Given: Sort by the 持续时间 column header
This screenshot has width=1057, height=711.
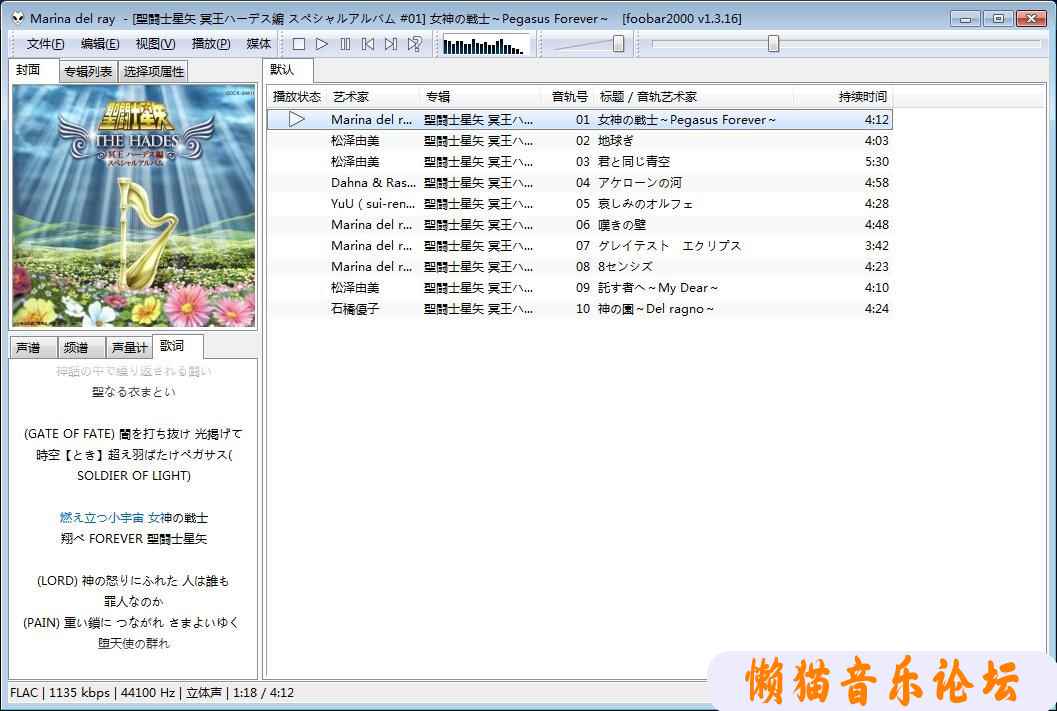Looking at the screenshot, I should [843, 97].
